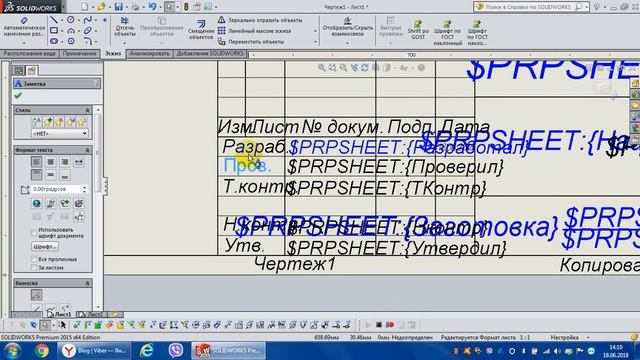Open the Анализировать tab

click(x=149, y=54)
